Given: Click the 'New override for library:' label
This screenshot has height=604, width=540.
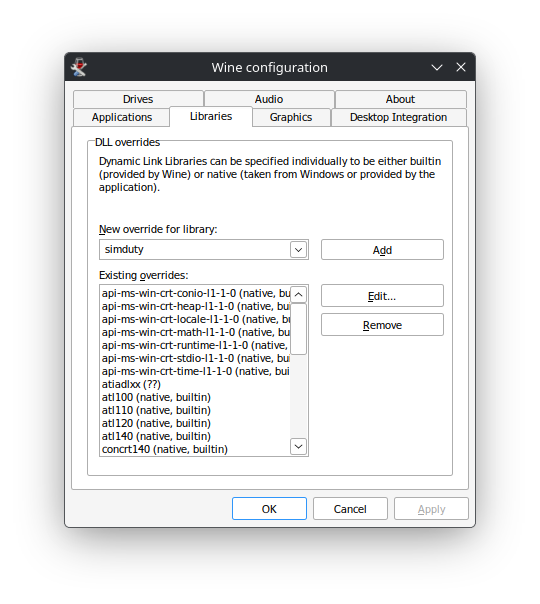Looking at the screenshot, I should [x=158, y=229].
